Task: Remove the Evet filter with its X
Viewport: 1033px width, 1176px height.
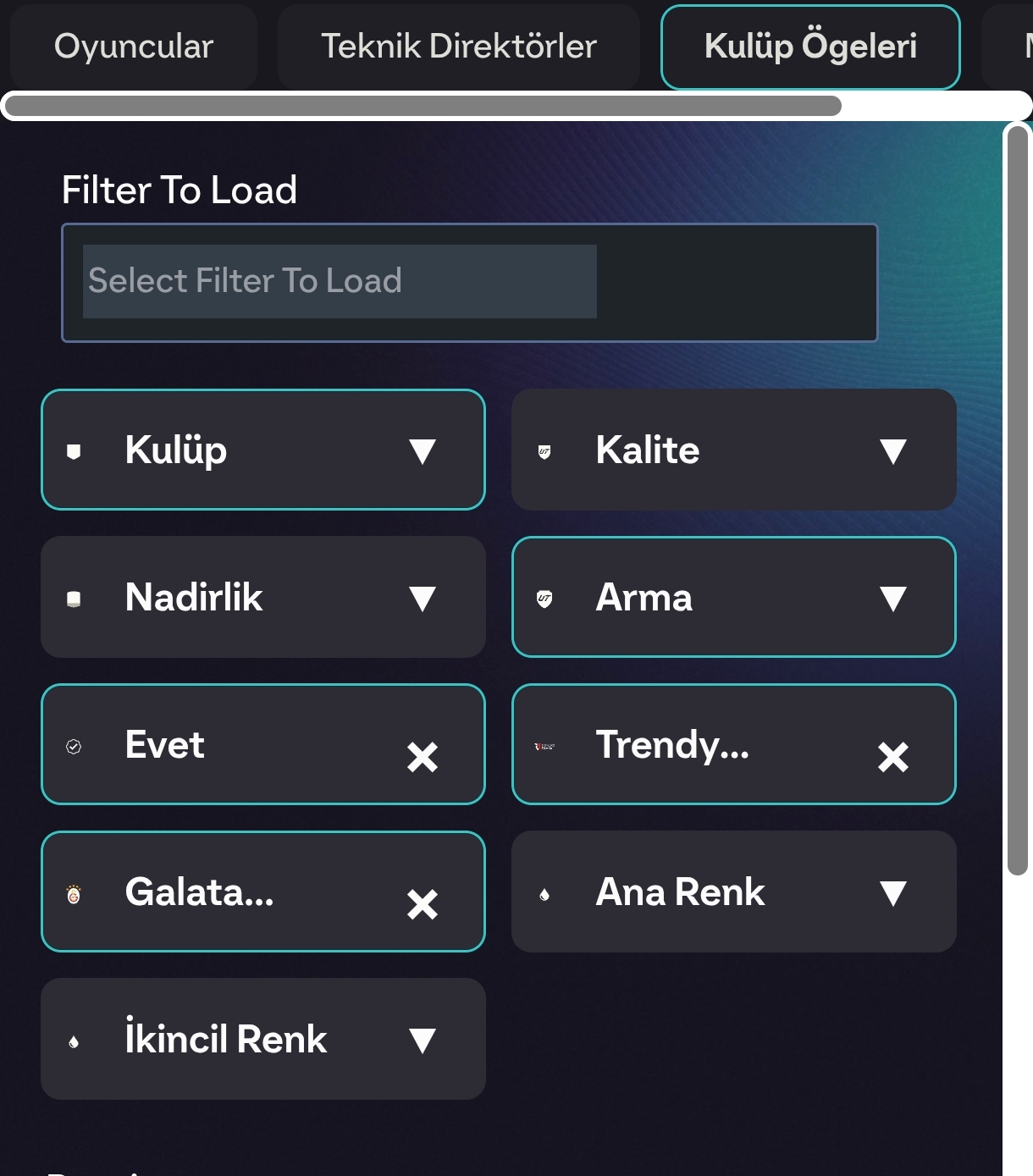Action: tap(422, 756)
